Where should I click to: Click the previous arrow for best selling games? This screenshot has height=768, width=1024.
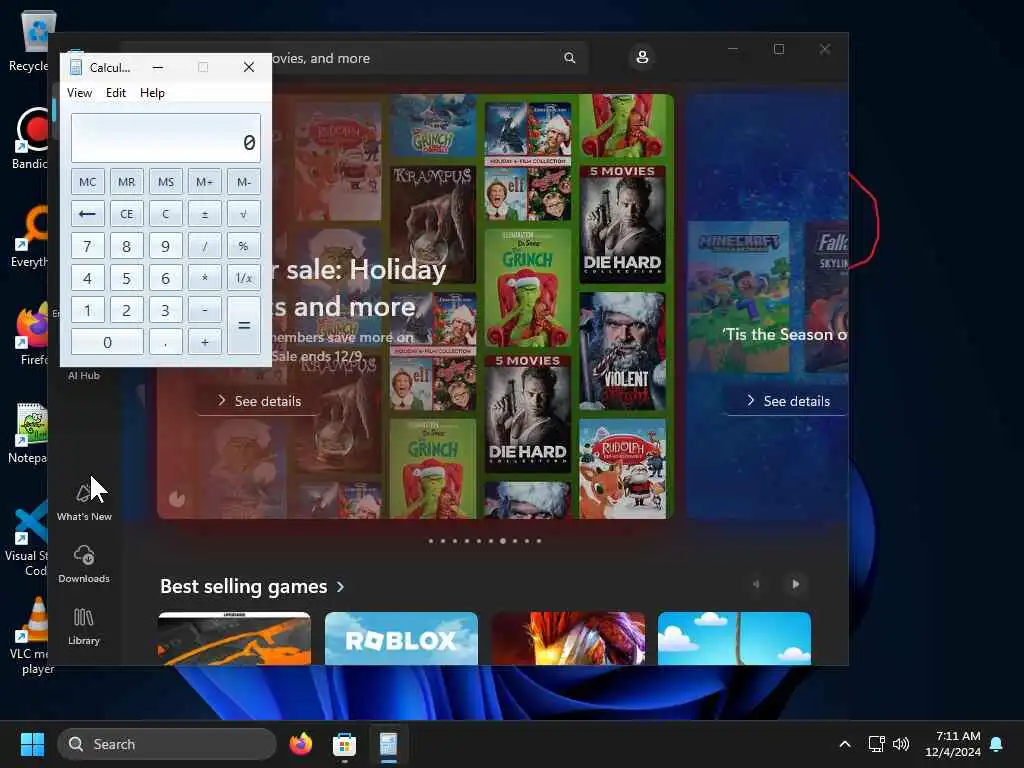[756, 584]
